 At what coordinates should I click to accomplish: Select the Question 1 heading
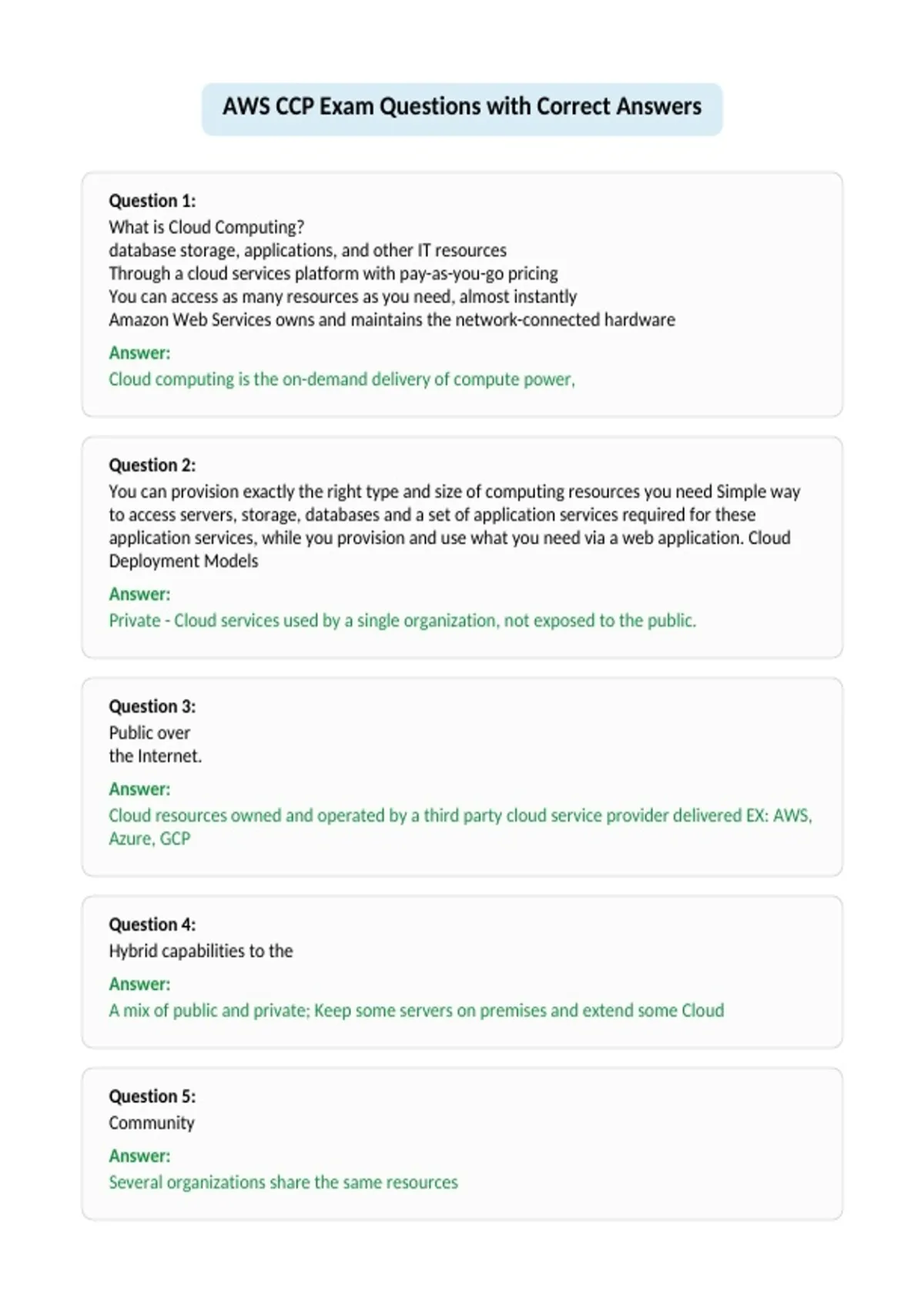[x=152, y=201]
